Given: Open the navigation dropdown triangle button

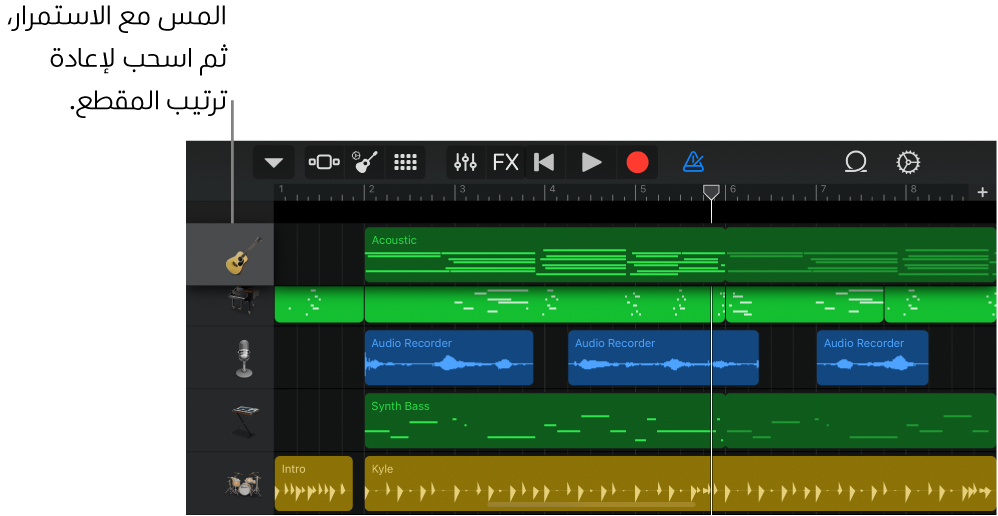Looking at the screenshot, I should point(274,163).
